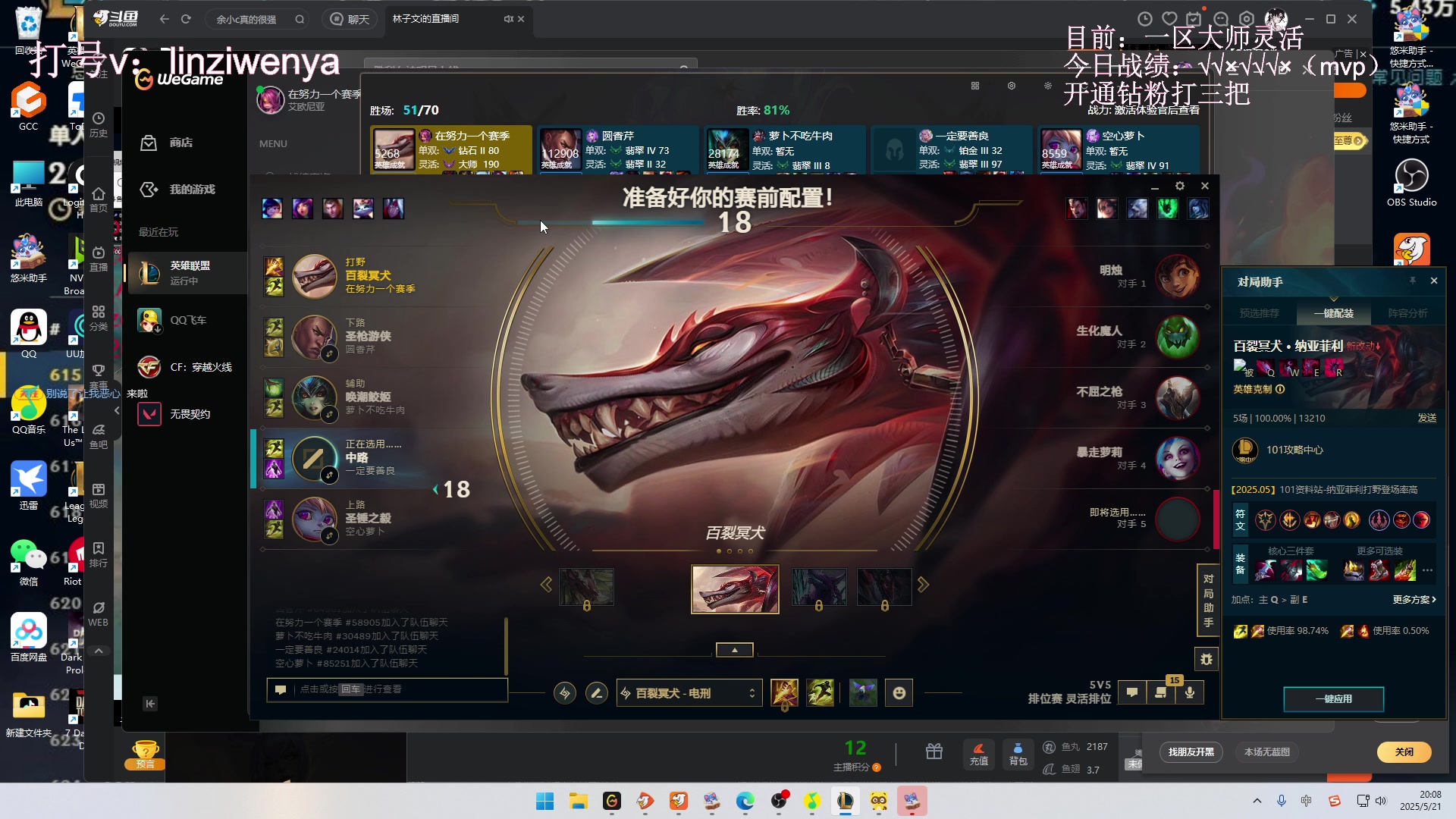This screenshot has width=1456, height=819.
Task: Open 历史 in Douyu left sidebar
Action: pyautogui.click(x=99, y=124)
